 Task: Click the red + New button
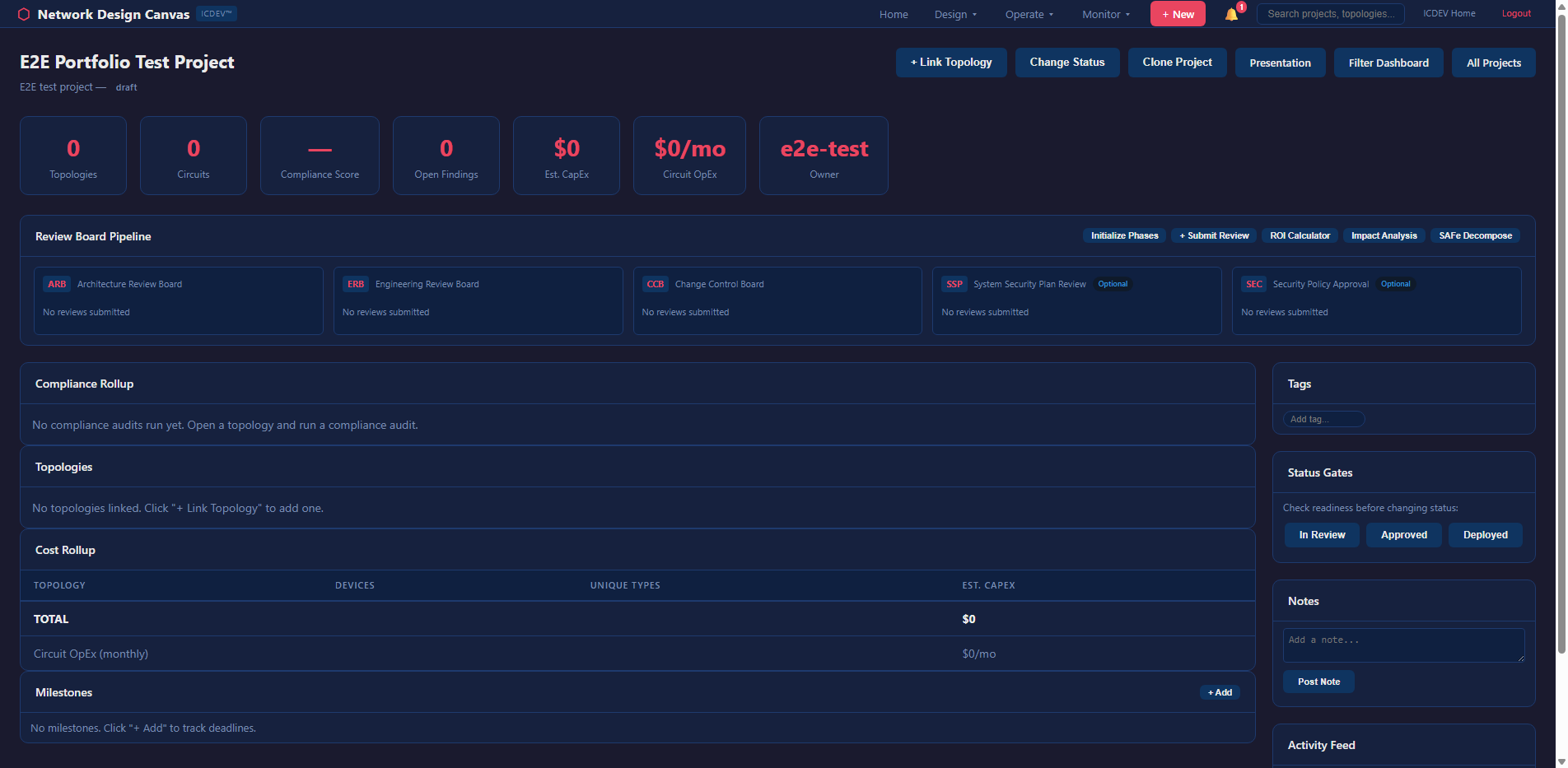[x=1178, y=14]
